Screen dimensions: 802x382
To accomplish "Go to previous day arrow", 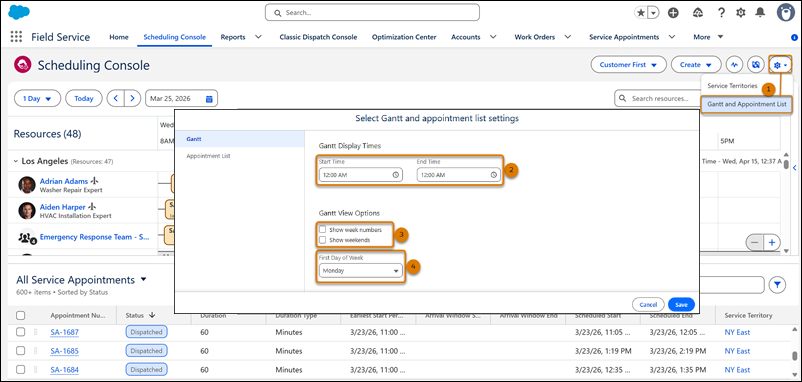I will 116,99.
